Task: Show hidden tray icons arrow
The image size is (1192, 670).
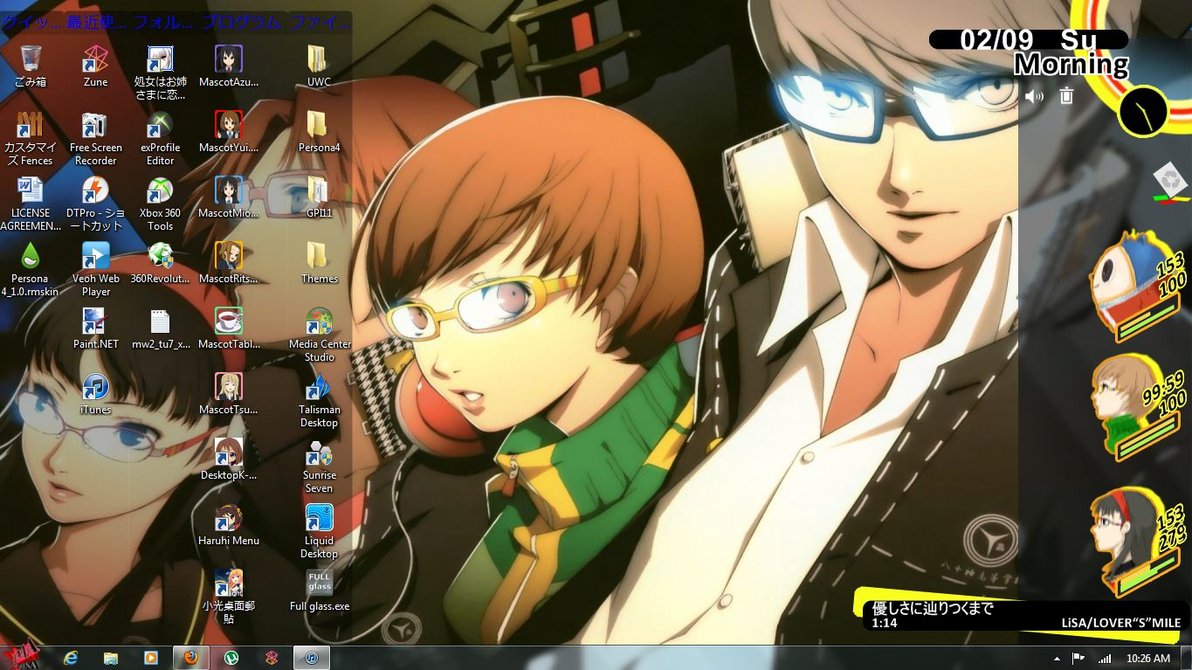Action: [1057, 659]
